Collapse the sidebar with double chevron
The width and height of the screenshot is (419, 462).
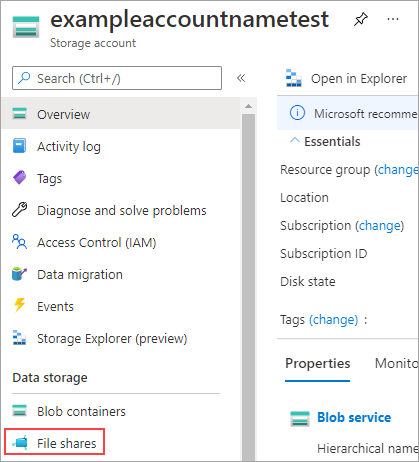coord(241,78)
